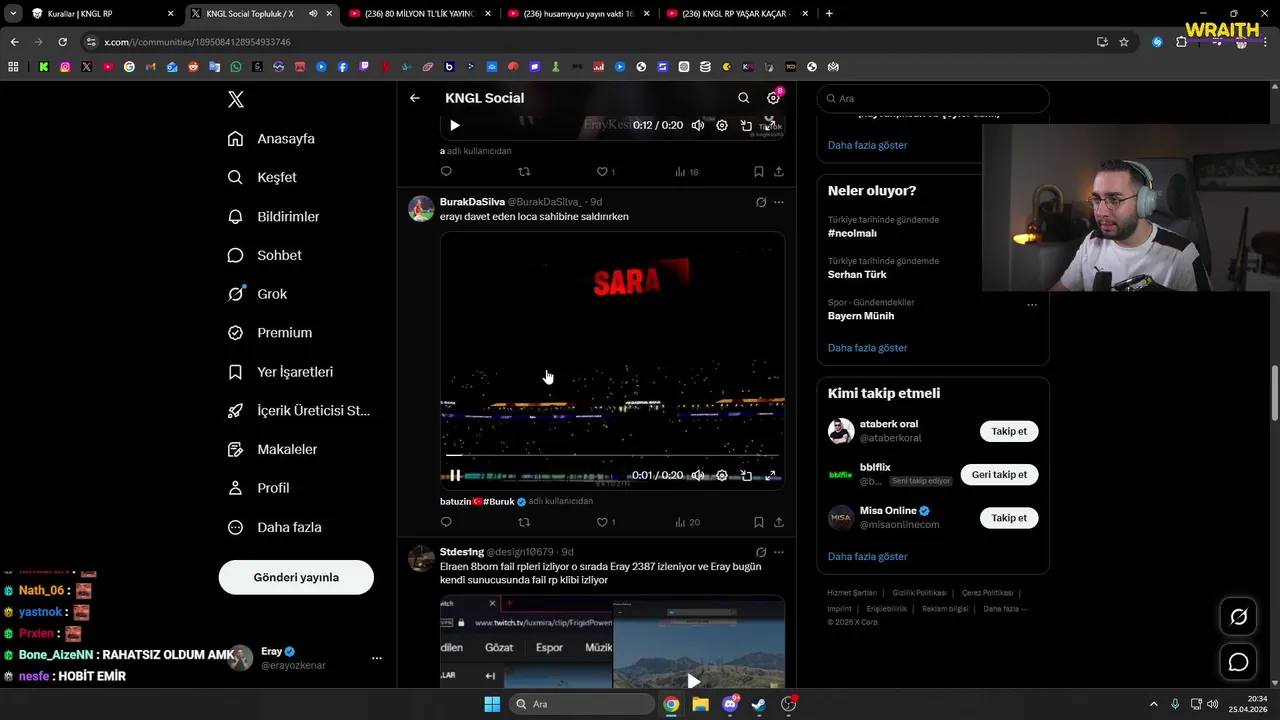The image size is (1280, 720).
Task: Click the Gönderi yayınla button
Action: pos(296,577)
